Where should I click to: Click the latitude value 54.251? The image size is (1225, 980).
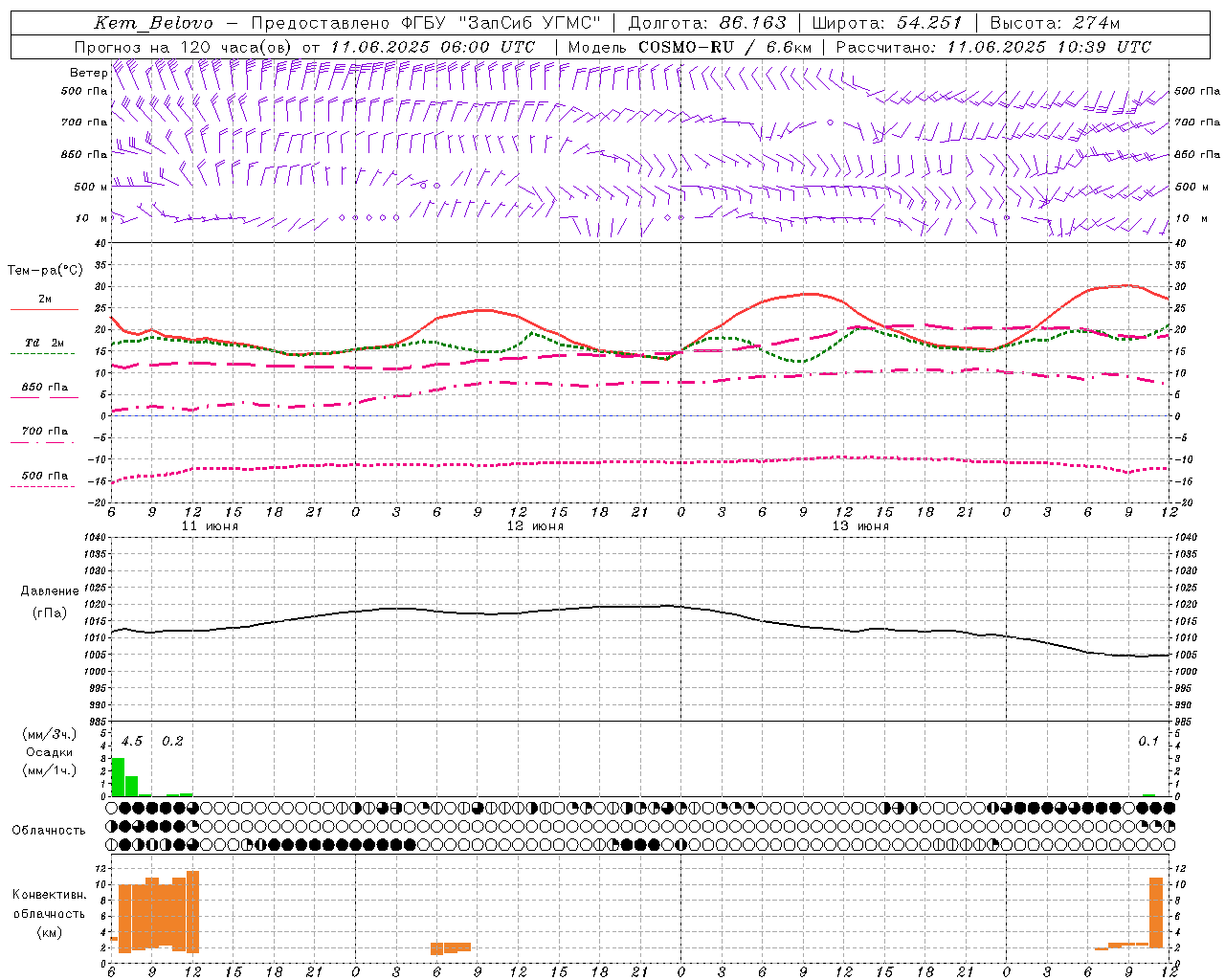(928, 23)
